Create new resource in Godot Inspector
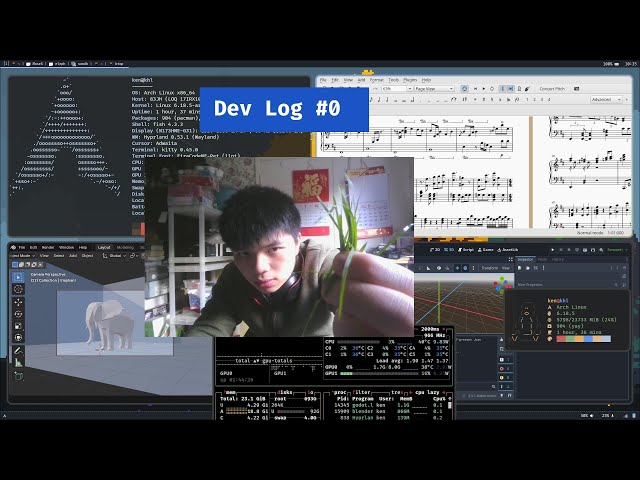 coord(520,268)
